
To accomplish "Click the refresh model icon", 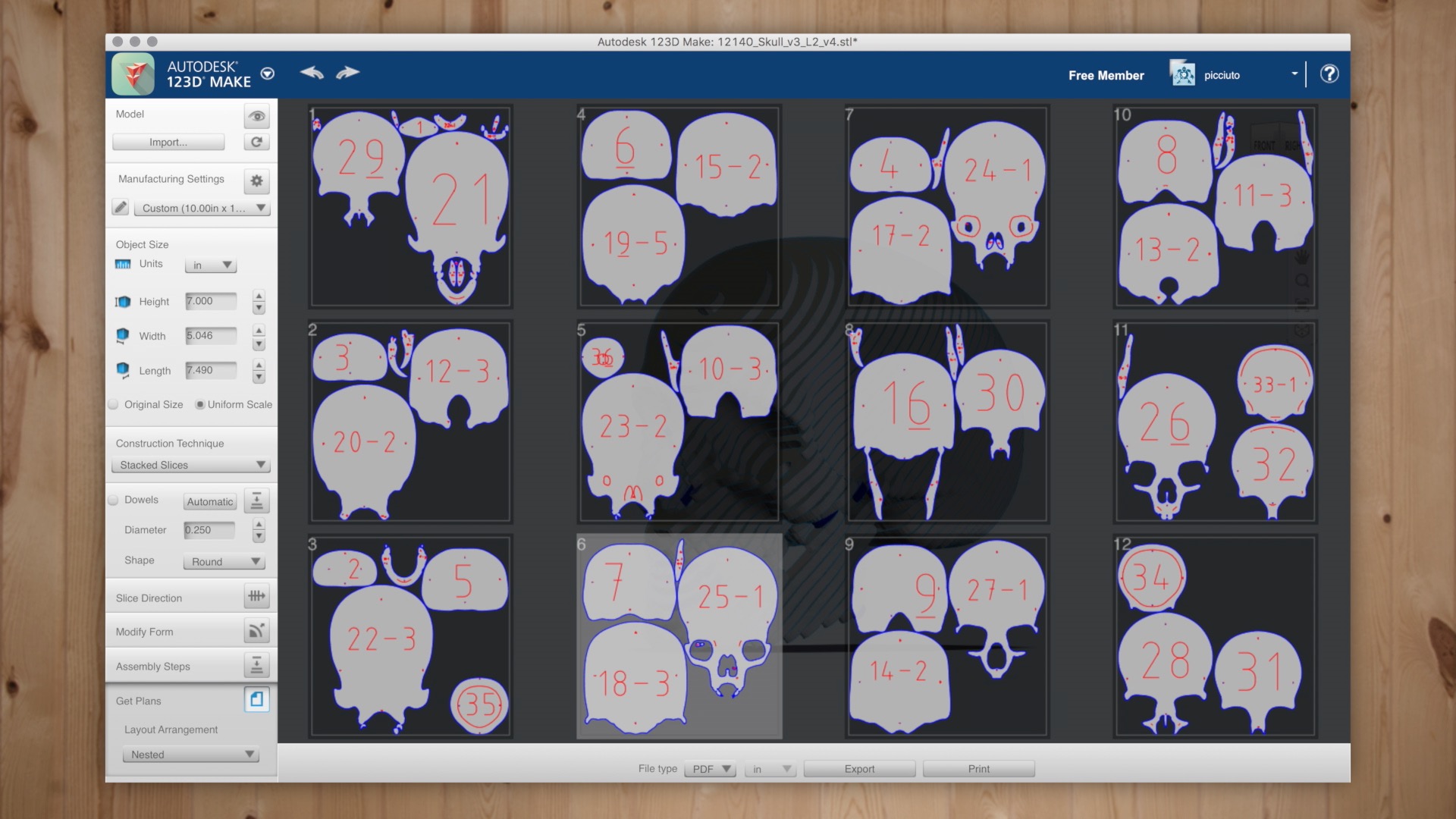I will (256, 142).
